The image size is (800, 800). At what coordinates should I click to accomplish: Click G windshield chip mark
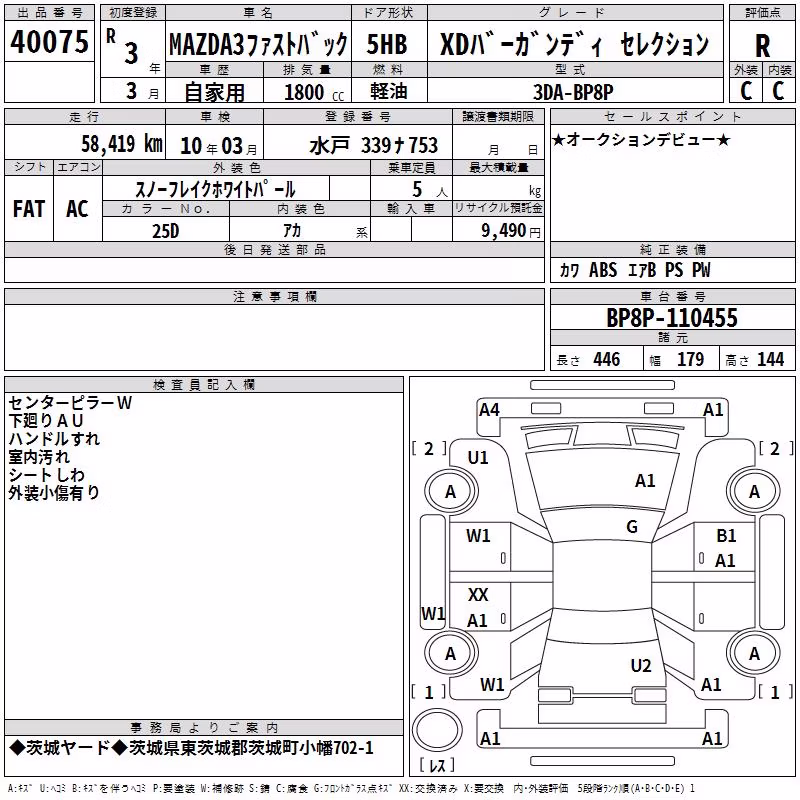point(632,527)
